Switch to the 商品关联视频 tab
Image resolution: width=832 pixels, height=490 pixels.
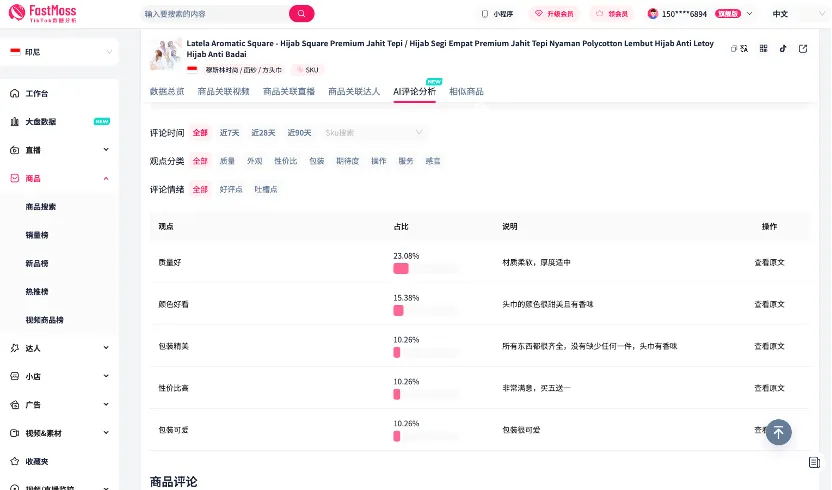223,91
